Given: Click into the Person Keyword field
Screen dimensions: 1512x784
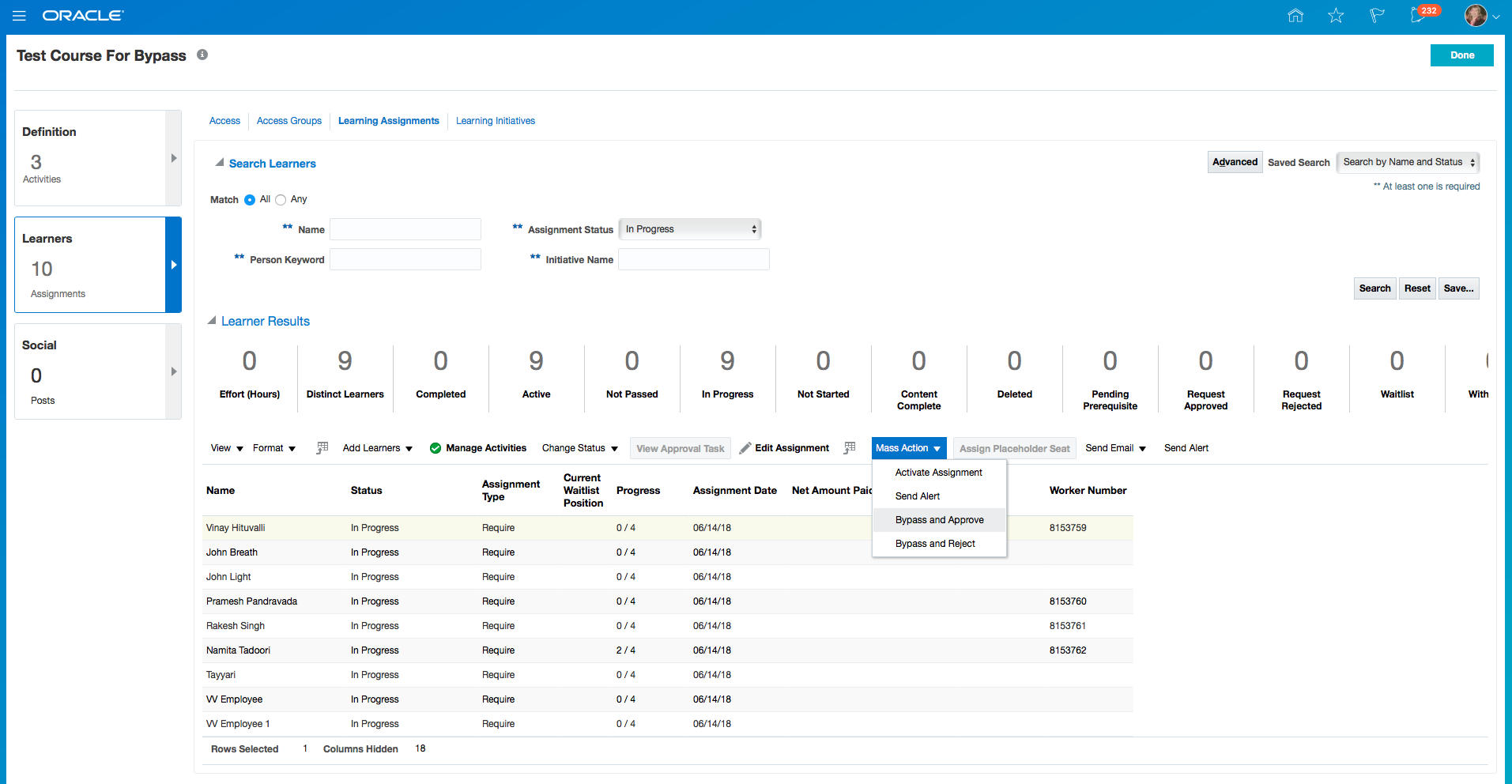Looking at the screenshot, I should (x=405, y=259).
